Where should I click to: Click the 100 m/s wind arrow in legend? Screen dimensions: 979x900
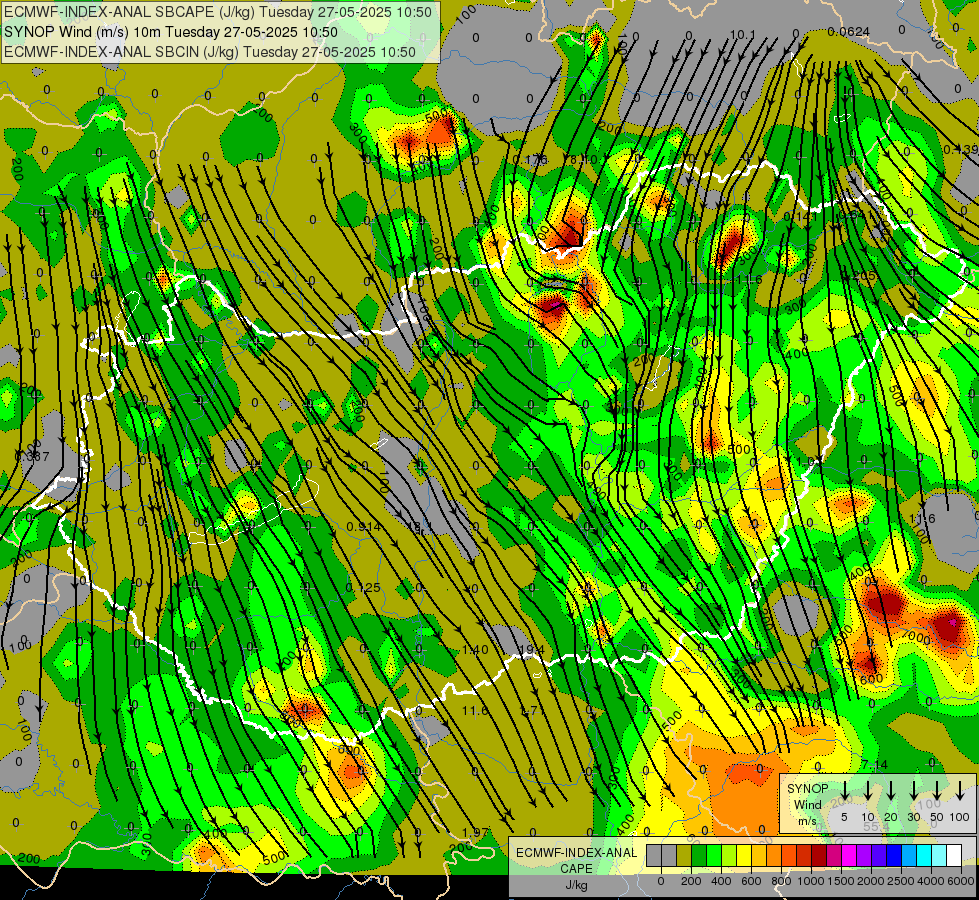(x=960, y=790)
